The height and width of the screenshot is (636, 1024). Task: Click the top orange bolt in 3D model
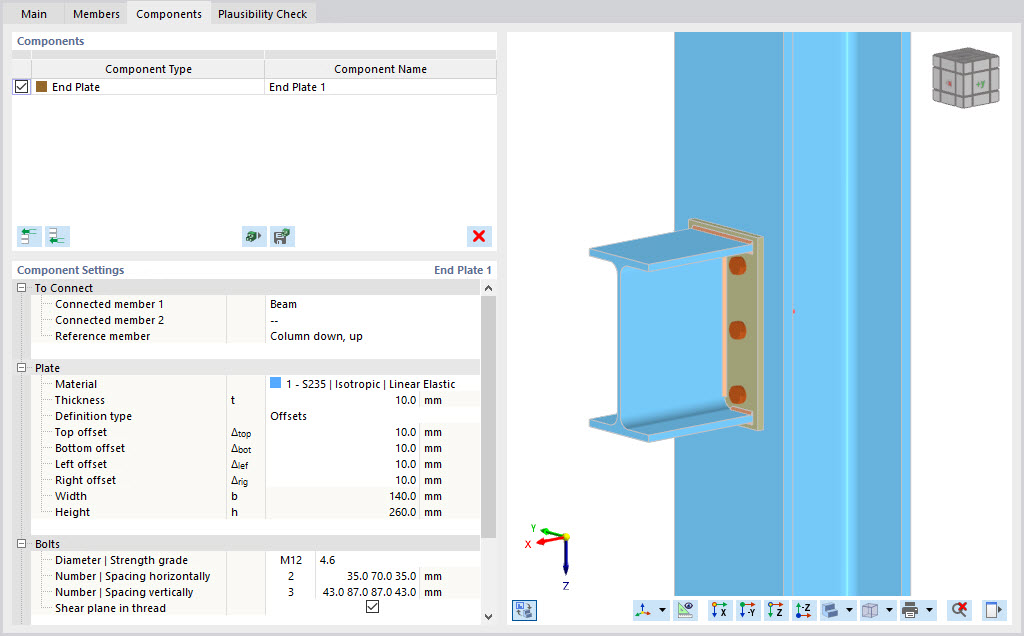737,265
